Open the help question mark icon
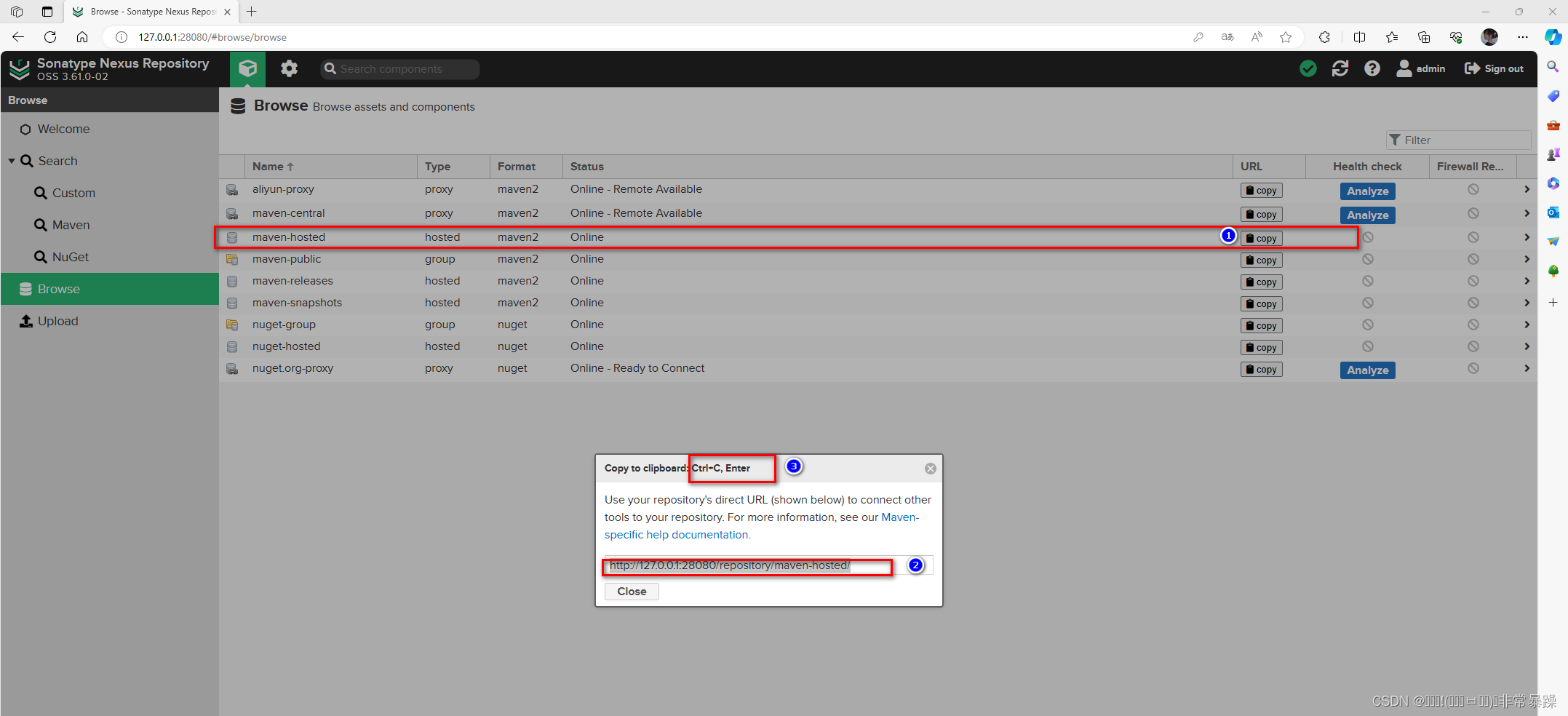Image resolution: width=1568 pixels, height=716 pixels. click(x=1372, y=69)
